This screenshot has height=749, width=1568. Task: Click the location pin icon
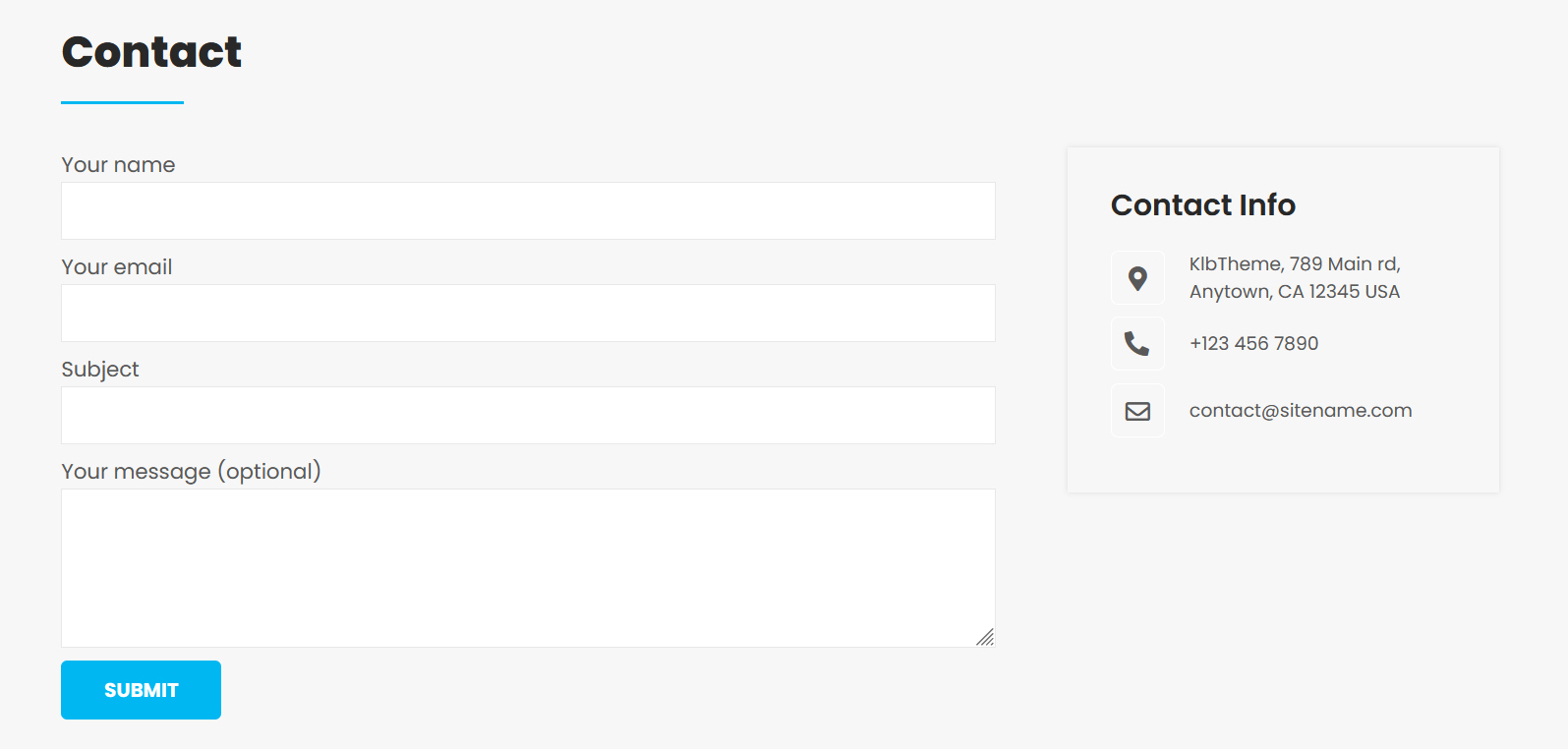coord(1137,278)
